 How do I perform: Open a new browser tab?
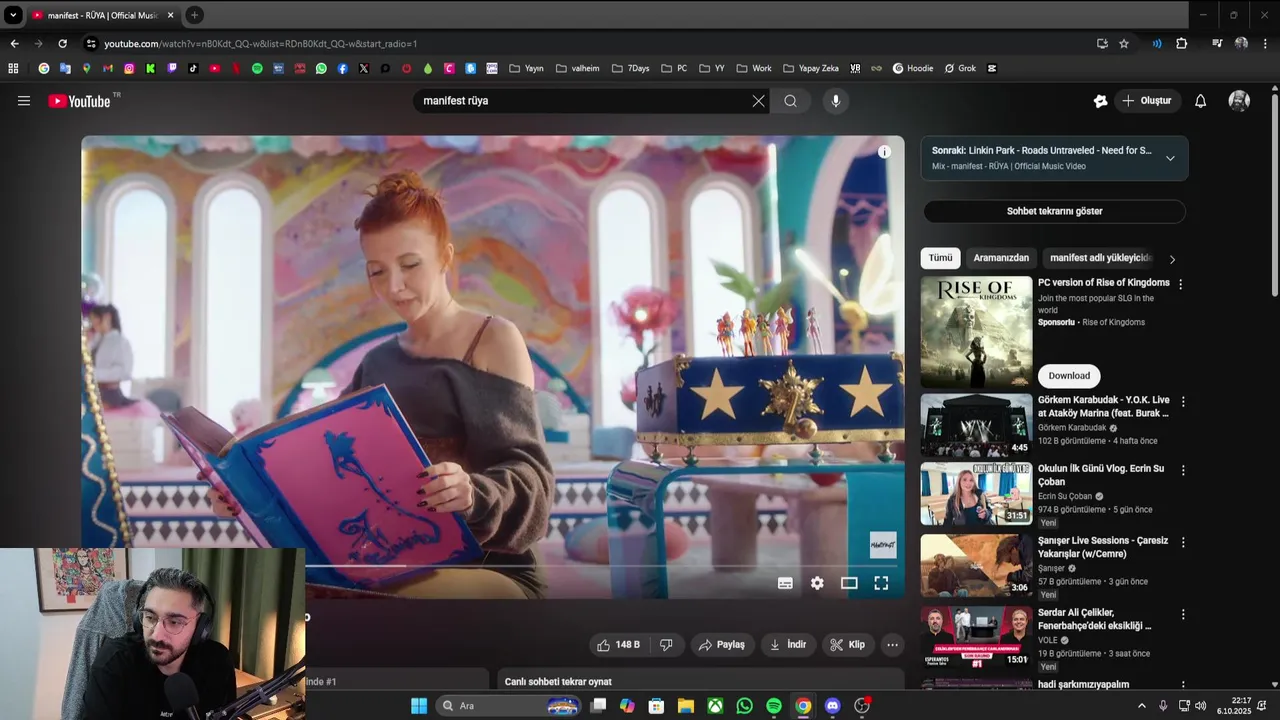pos(194,15)
